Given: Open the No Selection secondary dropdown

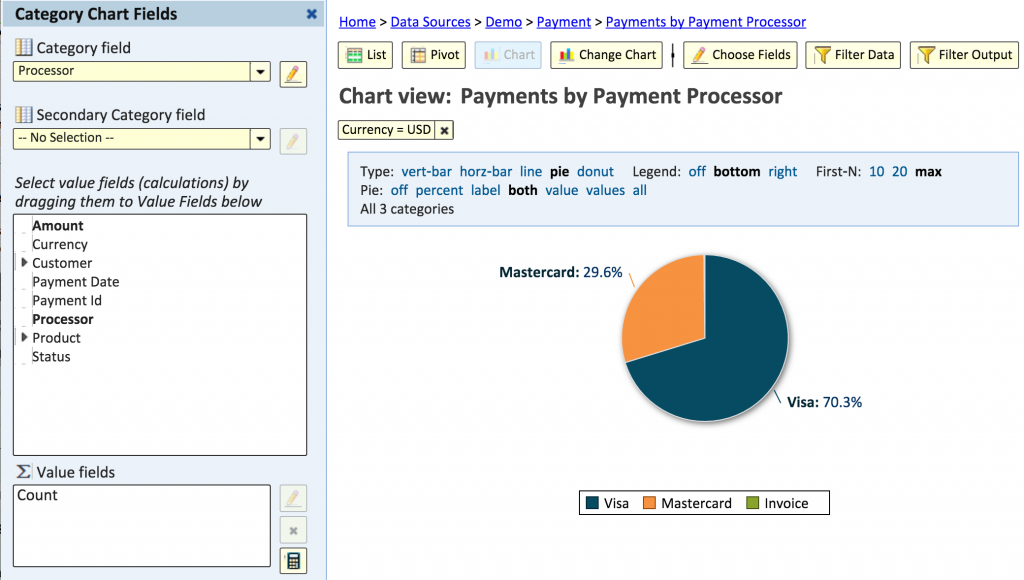Looking at the screenshot, I should click(261, 138).
